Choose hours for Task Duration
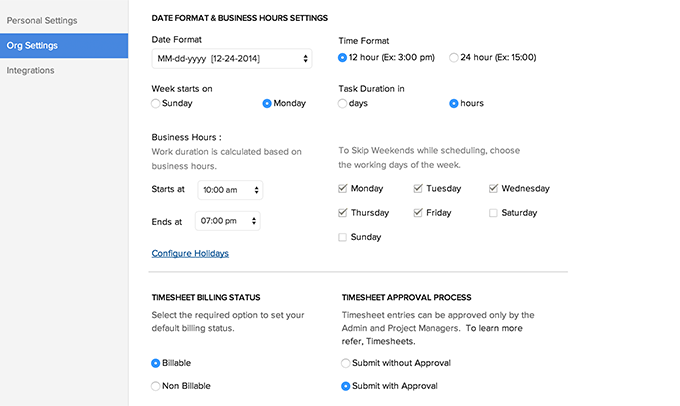The height and width of the screenshot is (406, 680). point(454,103)
